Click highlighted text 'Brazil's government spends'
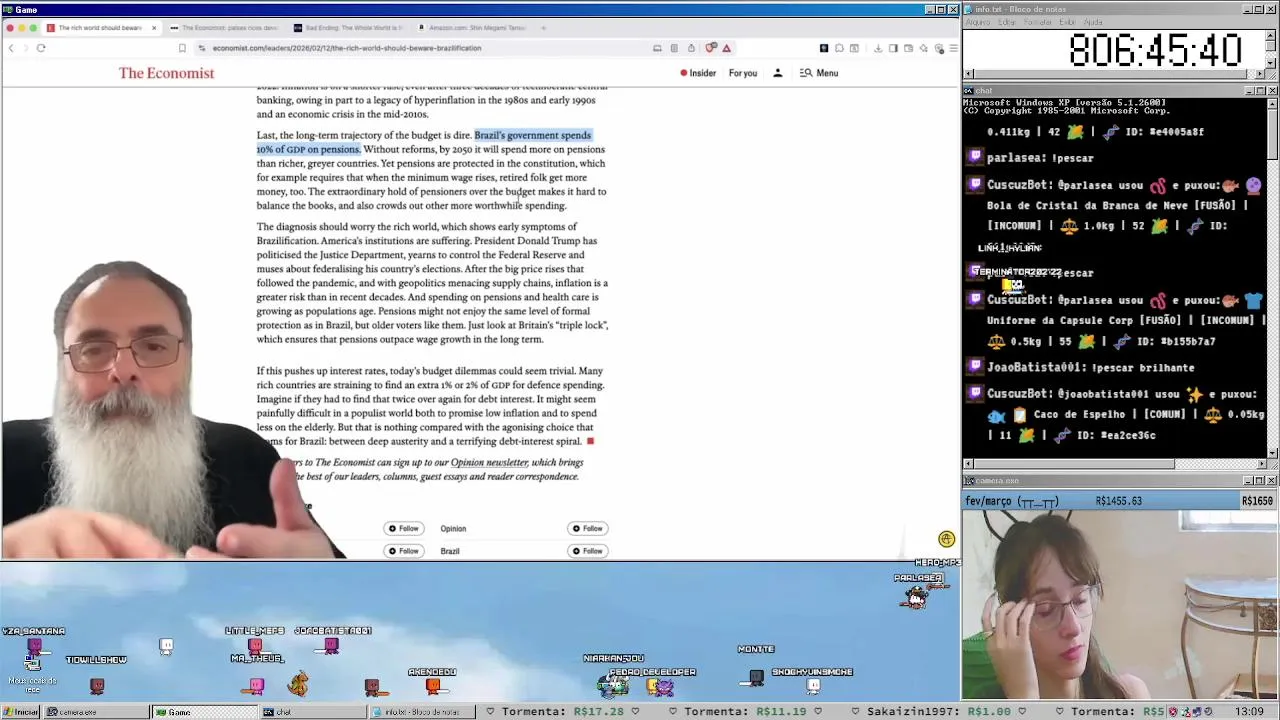Viewport: 1280px width, 720px height. click(532, 135)
